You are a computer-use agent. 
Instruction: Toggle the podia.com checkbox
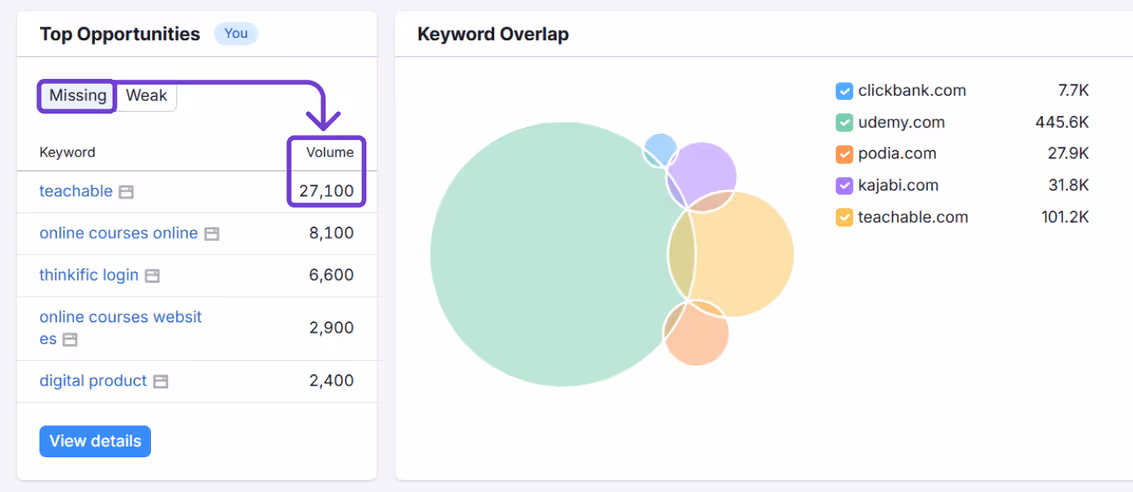(x=845, y=154)
